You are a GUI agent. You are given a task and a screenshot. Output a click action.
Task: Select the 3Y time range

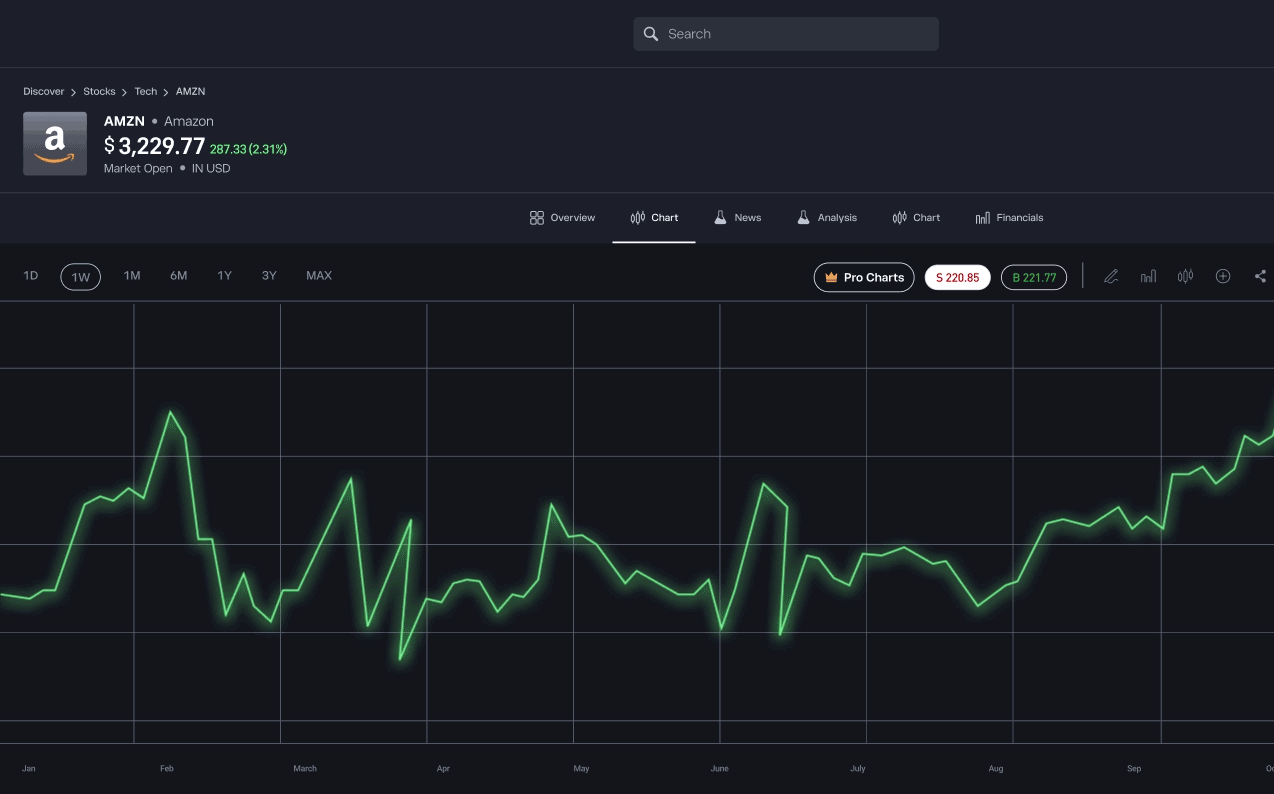[269, 276]
